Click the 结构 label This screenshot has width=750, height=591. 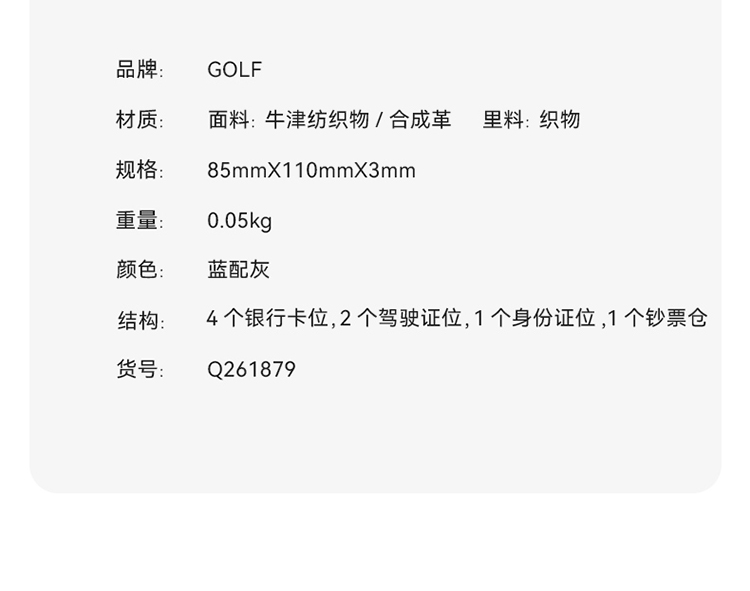(139, 321)
